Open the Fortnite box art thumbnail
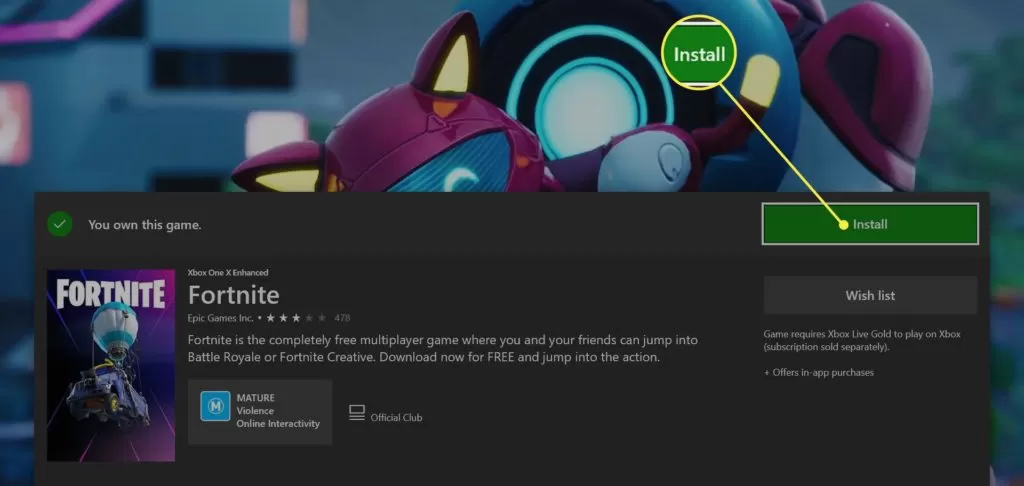Image resolution: width=1024 pixels, height=486 pixels. pyautogui.click(x=111, y=366)
